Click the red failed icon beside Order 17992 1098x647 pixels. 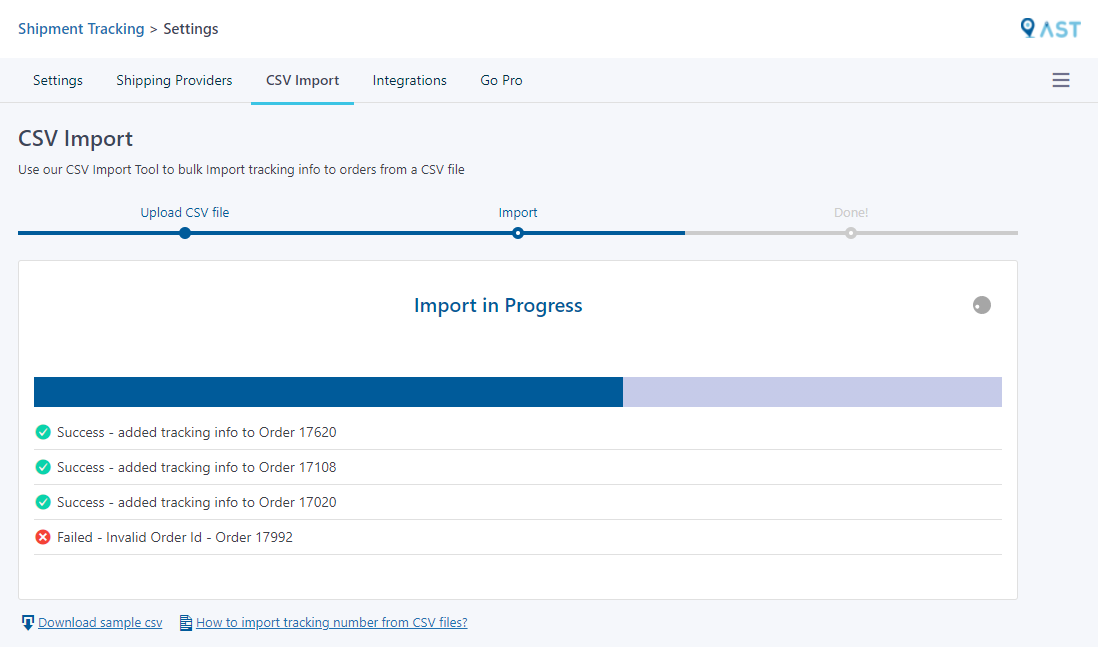pos(42,537)
